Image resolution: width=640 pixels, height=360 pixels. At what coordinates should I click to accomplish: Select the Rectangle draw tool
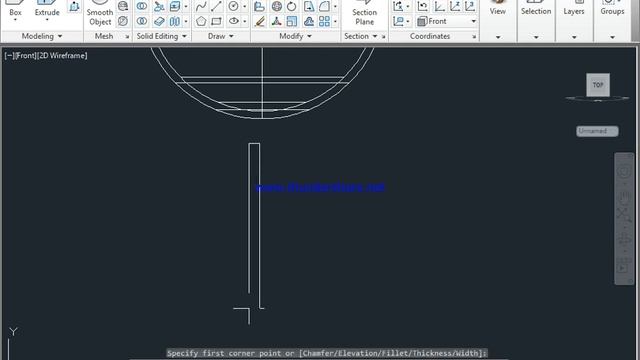point(217,21)
